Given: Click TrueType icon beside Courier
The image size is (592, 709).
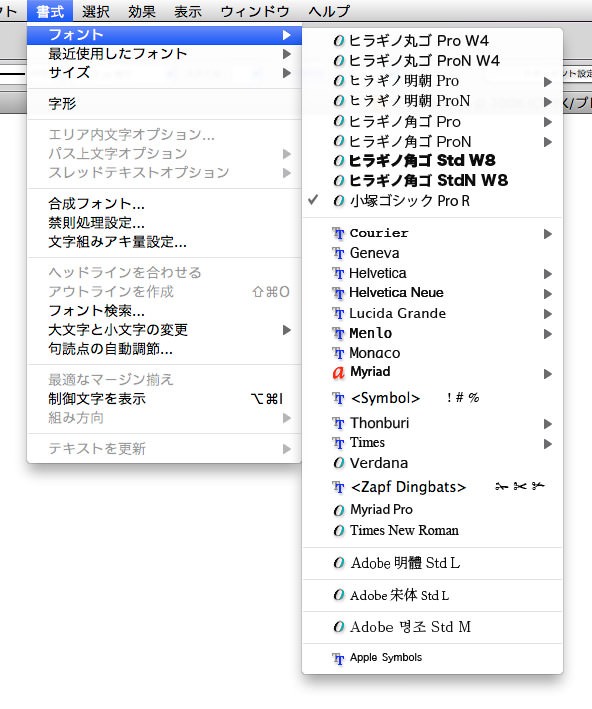Looking at the screenshot, I should pyautogui.click(x=338, y=233).
